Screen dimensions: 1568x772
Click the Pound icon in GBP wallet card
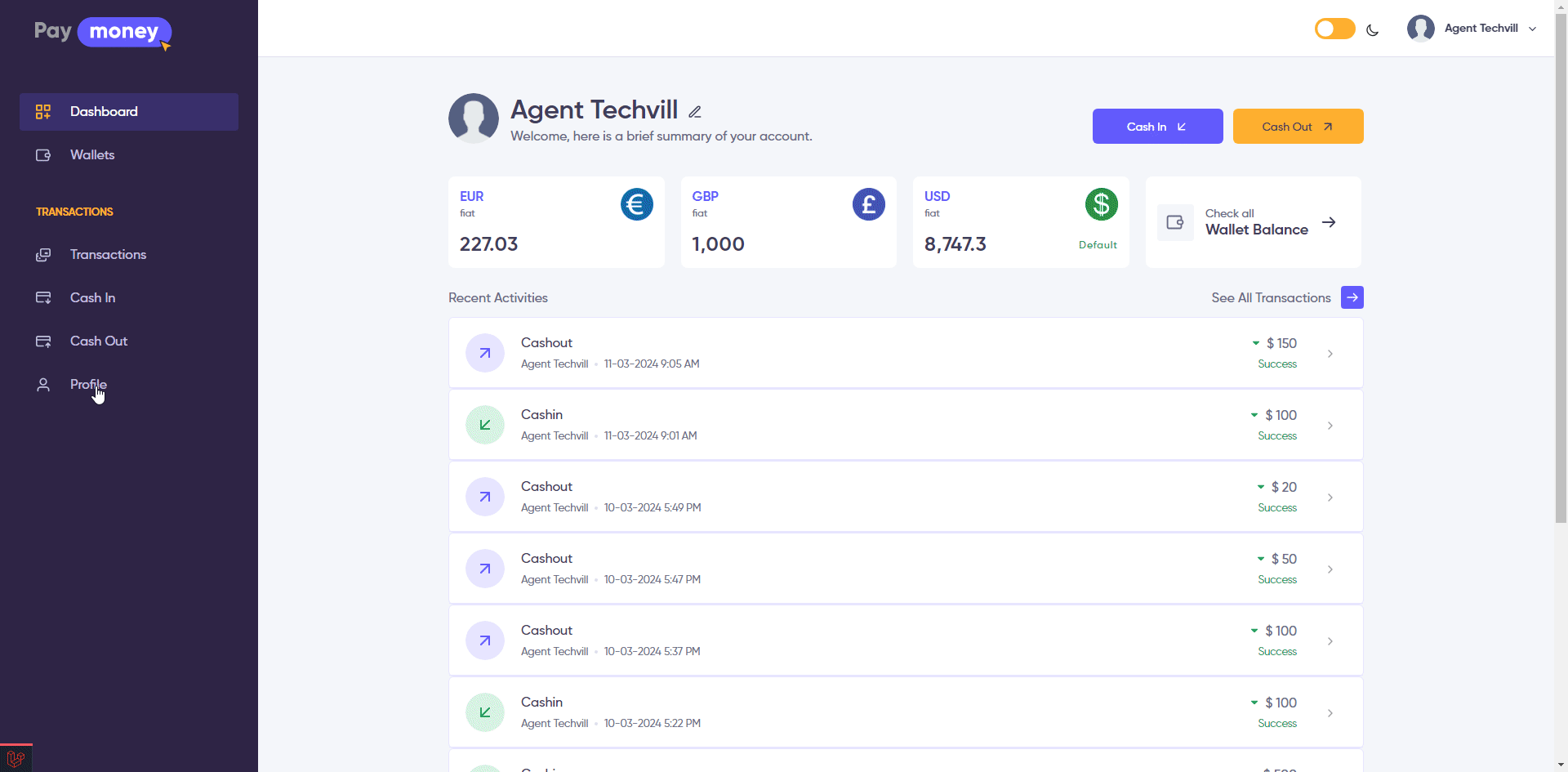point(868,204)
